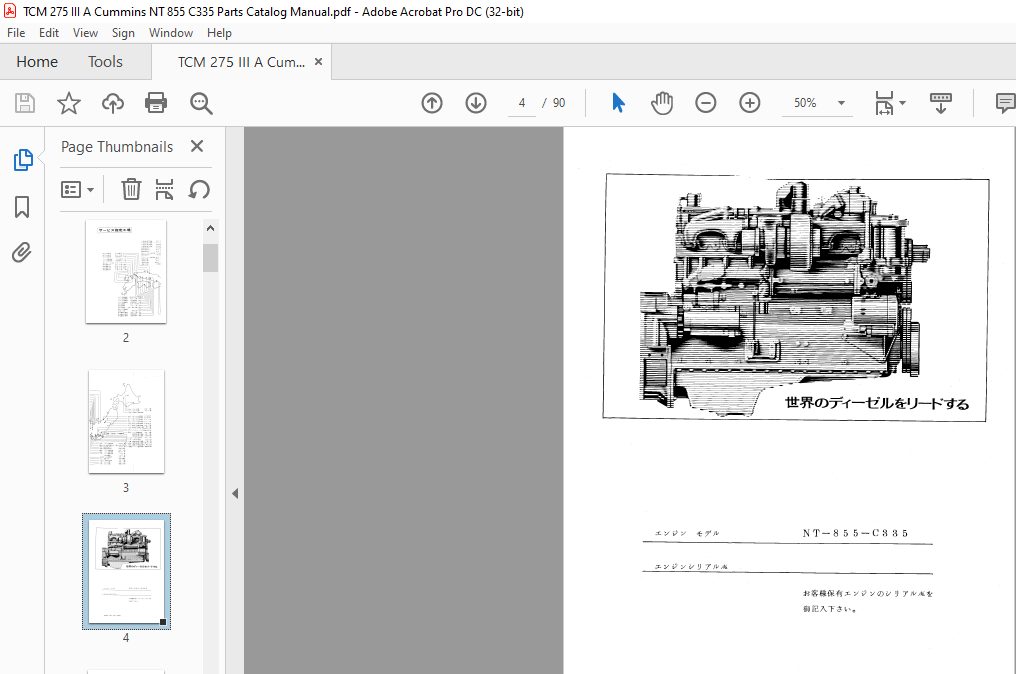Zoom out with the minus button
Image resolution: width=1016 pixels, height=674 pixels.
coord(706,103)
